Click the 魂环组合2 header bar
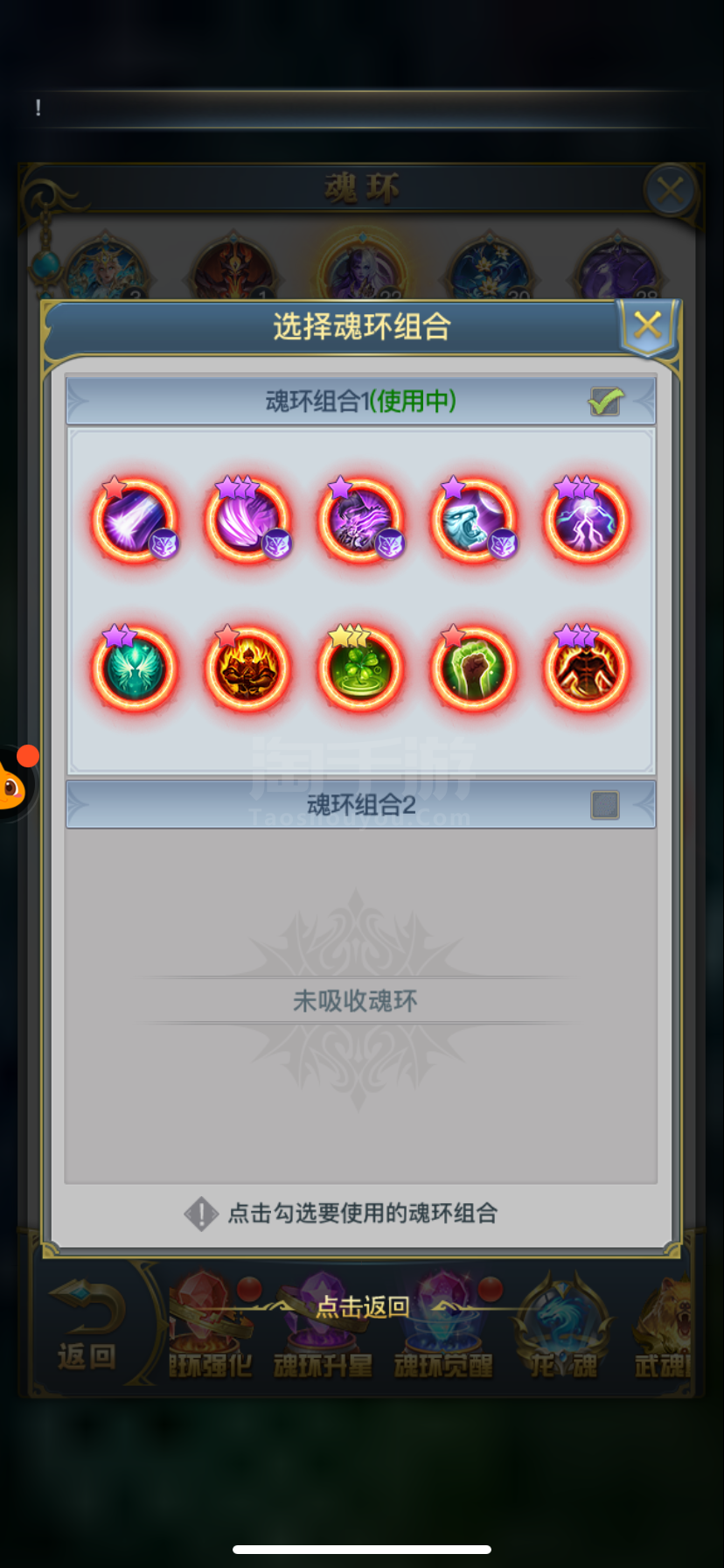The width and height of the screenshot is (724, 1568). pyautogui.click(x=360, y=804)
